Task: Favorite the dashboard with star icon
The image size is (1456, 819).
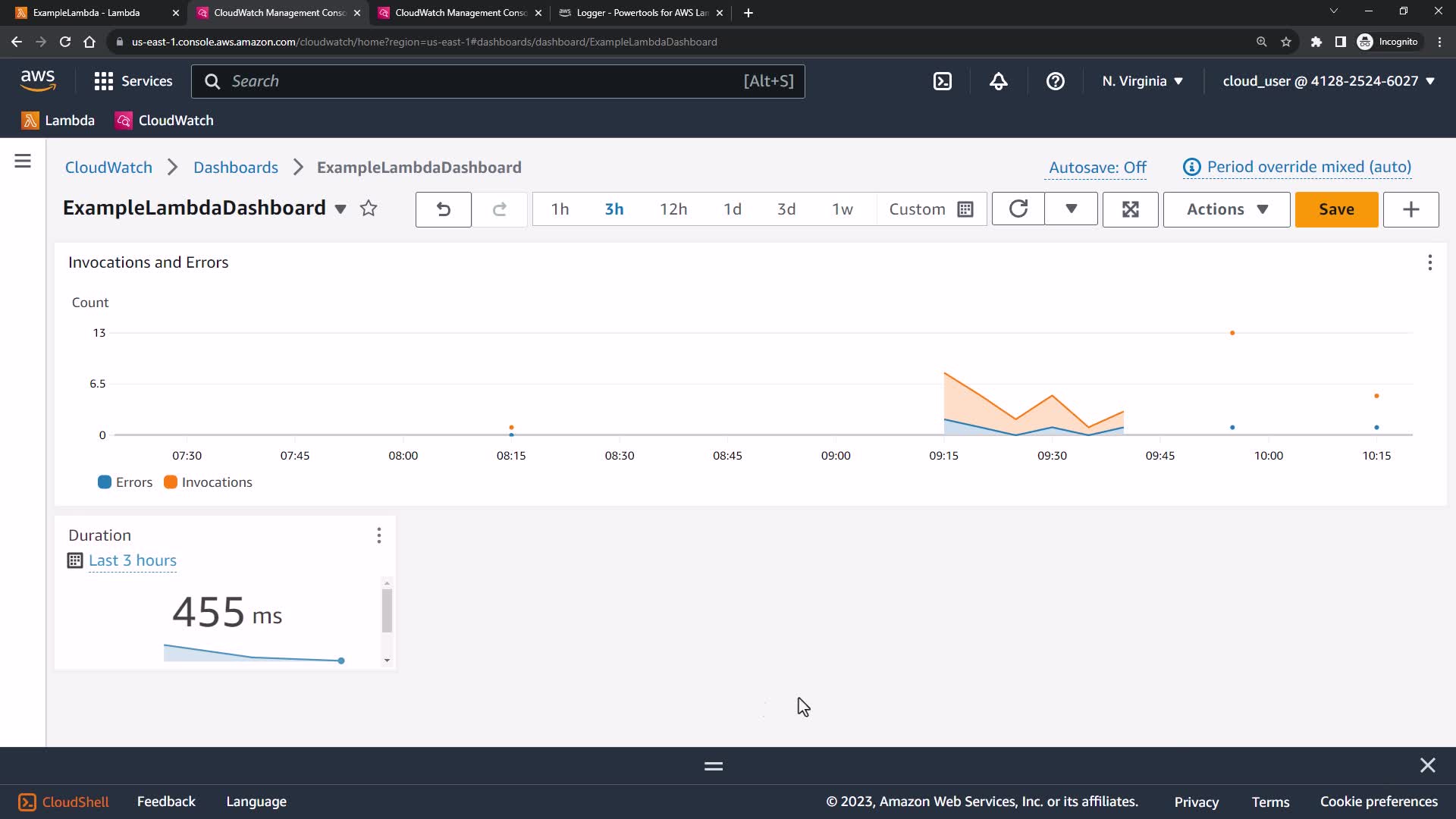Action: (369, 209)
